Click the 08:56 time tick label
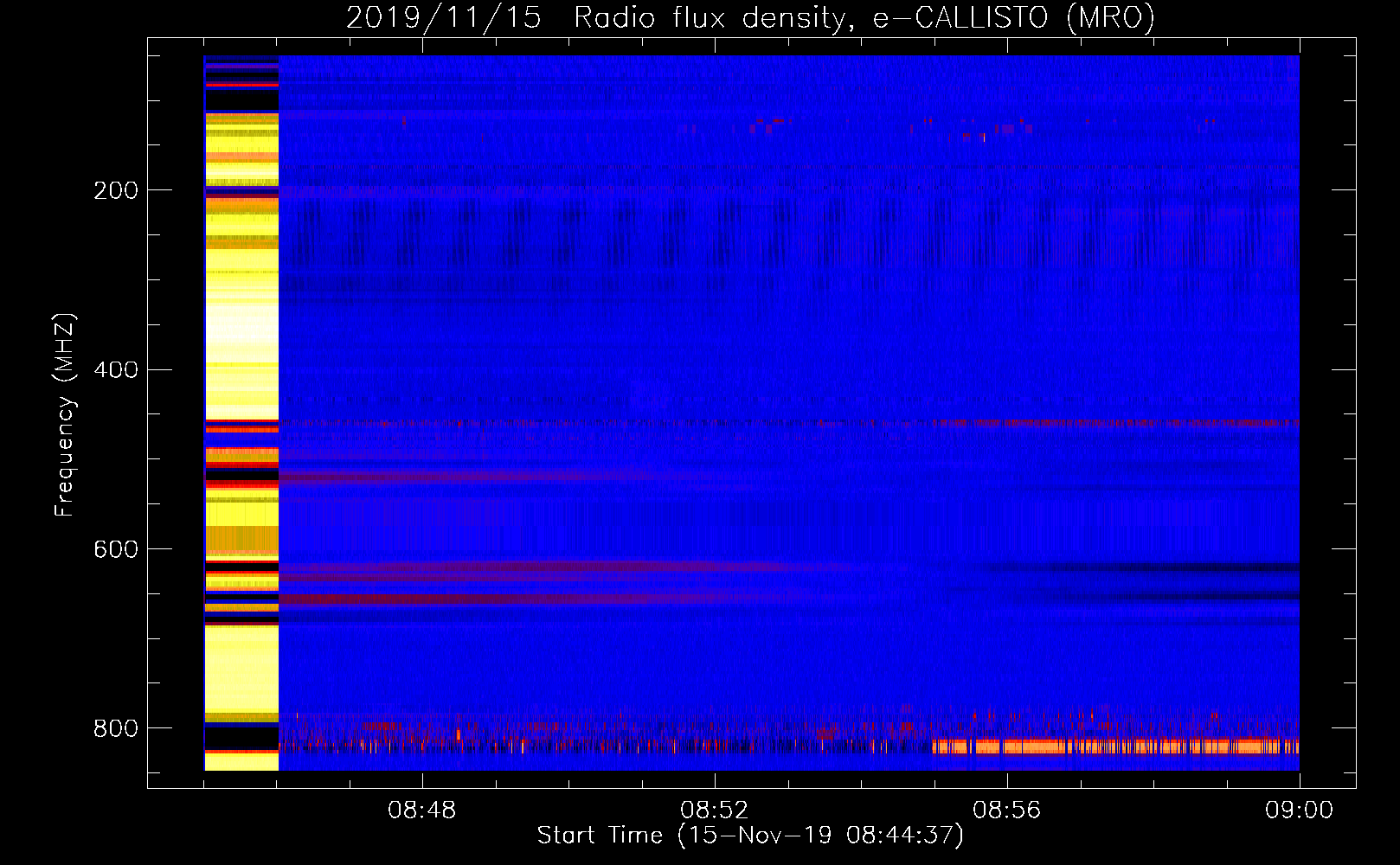The image size is (1400, 865). click(1007, 811)
